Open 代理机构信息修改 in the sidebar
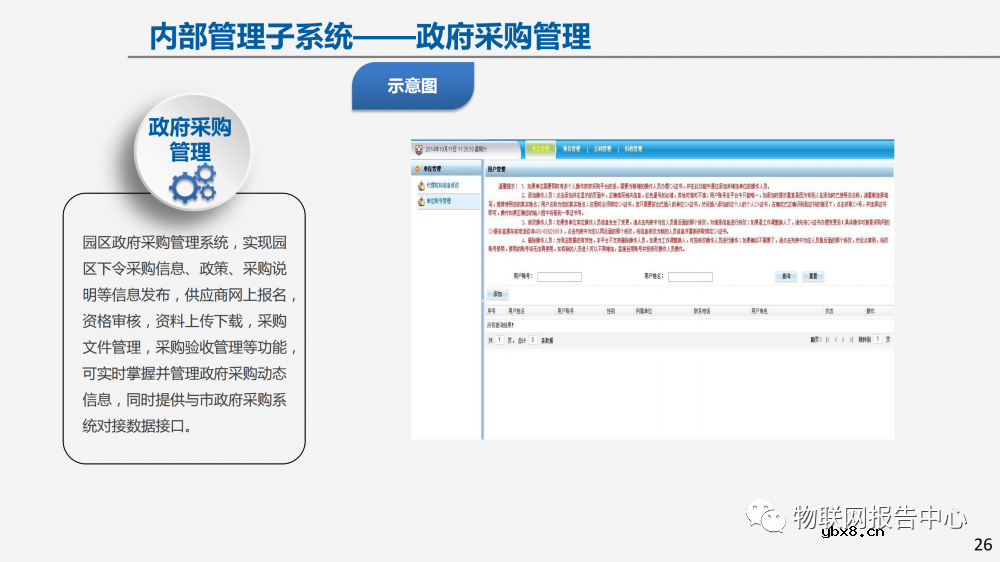Viewport: 1000px width, 562px height. click(443, 186)
